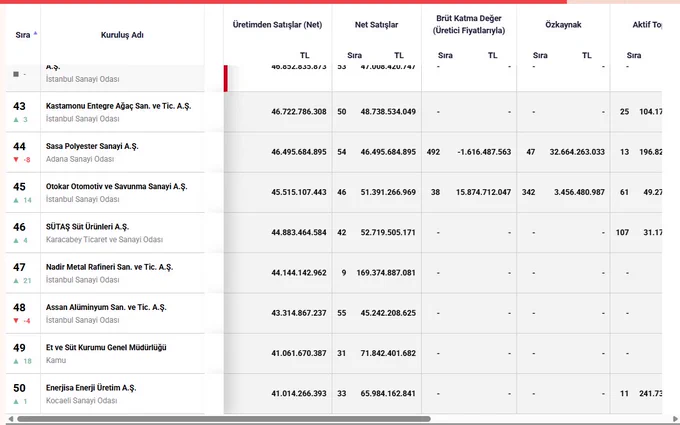Open SÜTAŞ Süt Ürünleri A.Ş. entry
The height and width of the screenshot is (425, 680).
(x=87, y=227)
